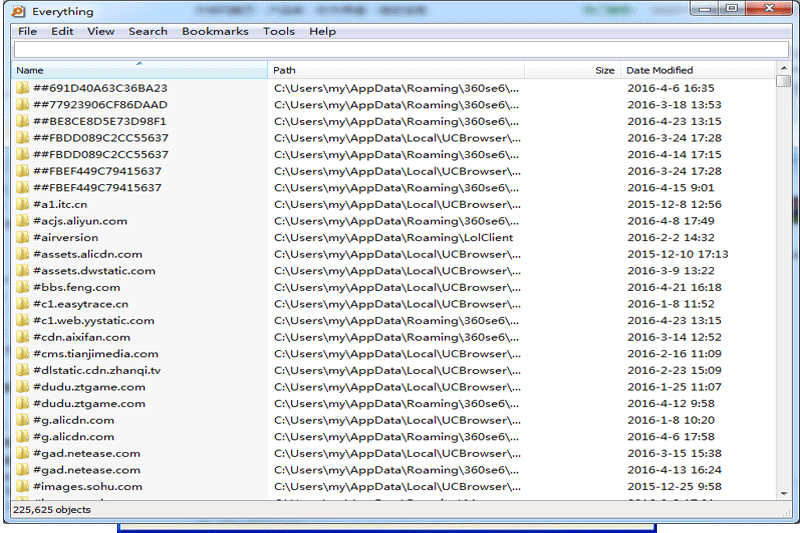
Task: Select the #dlstatic.cdn.zhanqi.tv folder entry
Action: pyautogui.click(x=97, y=370)
